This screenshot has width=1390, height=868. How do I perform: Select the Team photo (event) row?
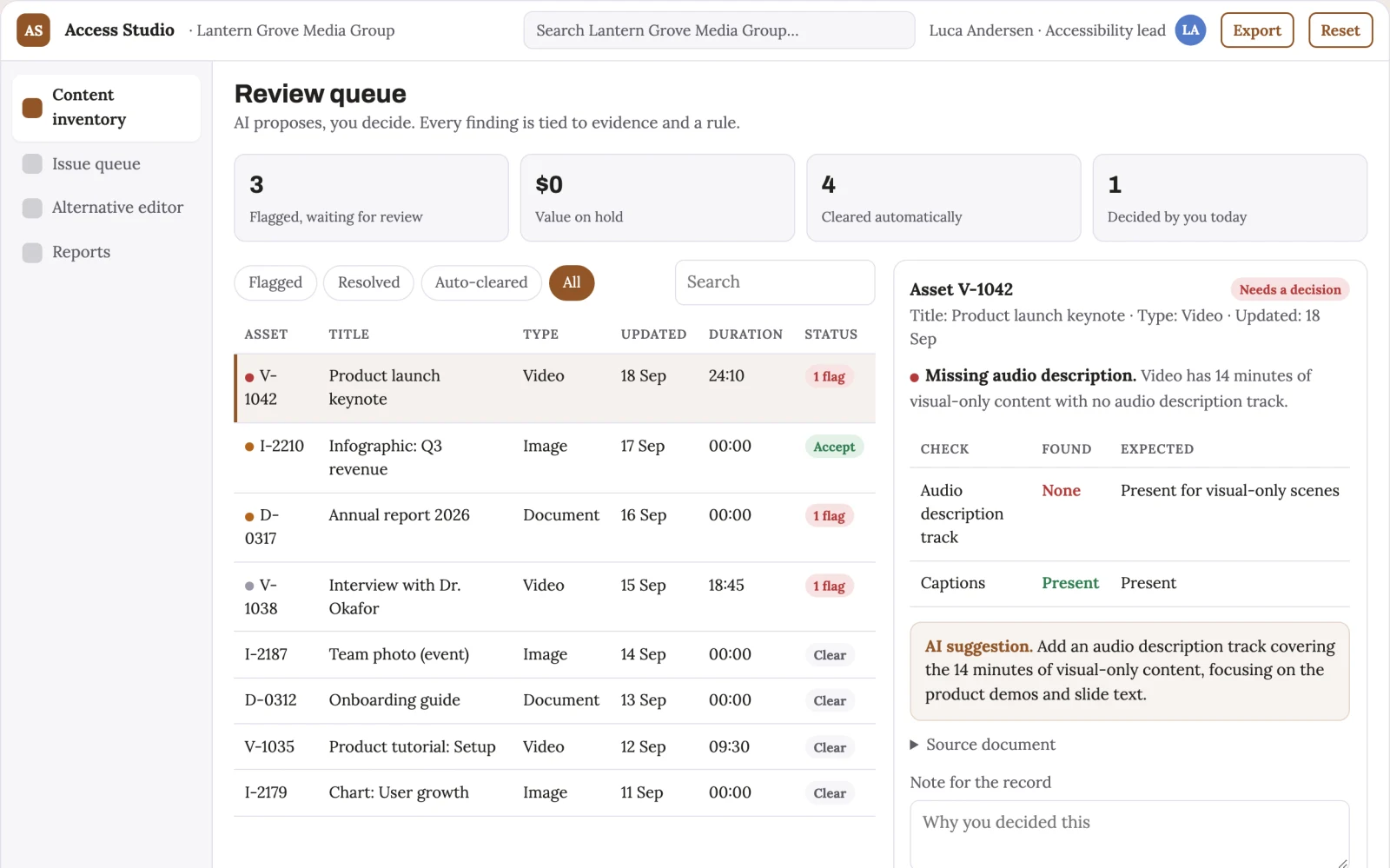coord(554,655)
